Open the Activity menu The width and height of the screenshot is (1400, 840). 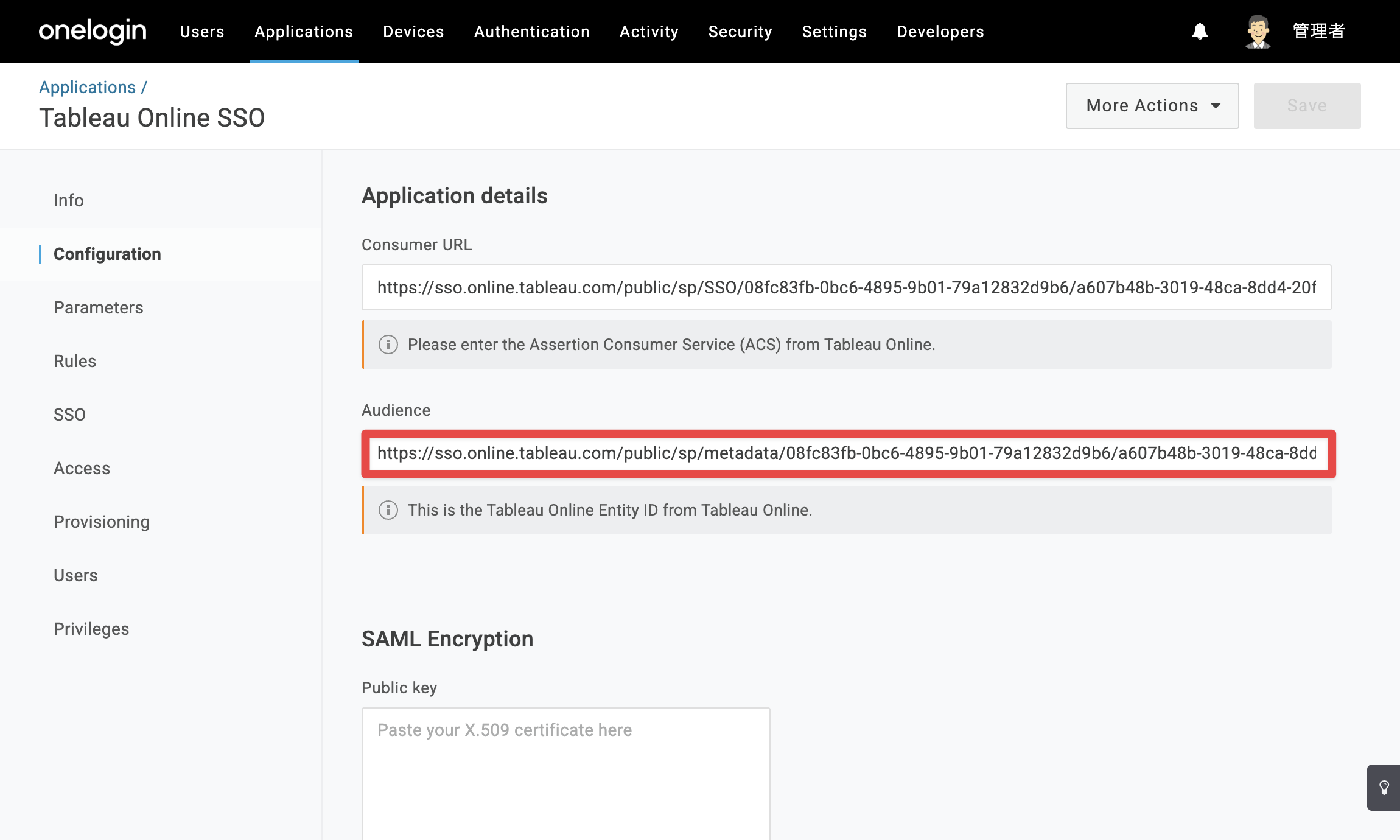point(649,32)
